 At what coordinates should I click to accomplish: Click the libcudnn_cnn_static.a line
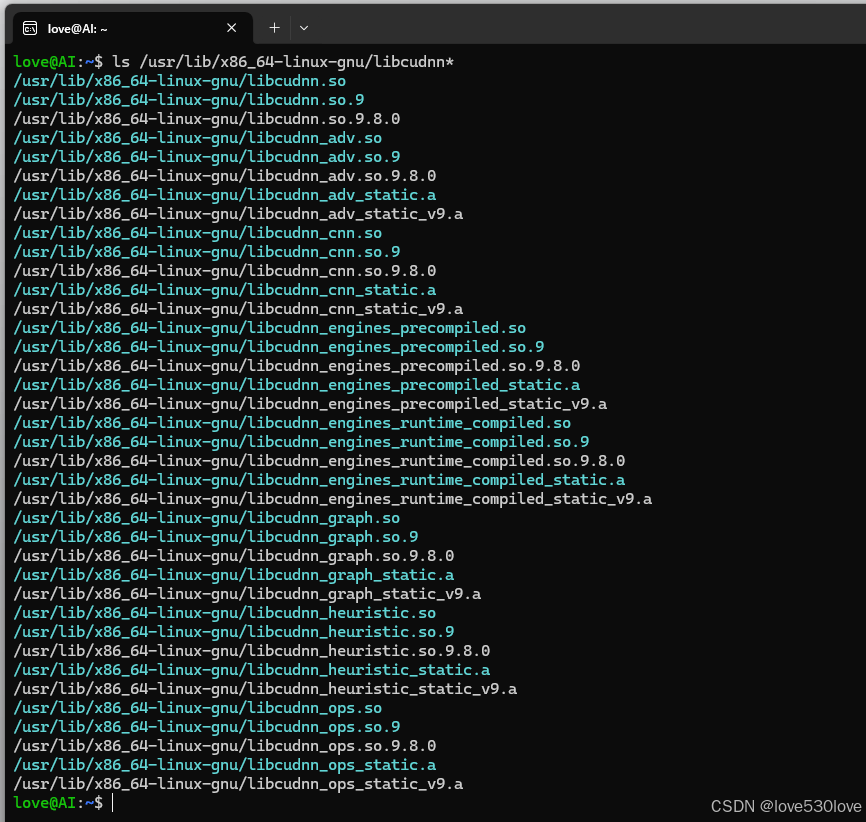point(225,290)
